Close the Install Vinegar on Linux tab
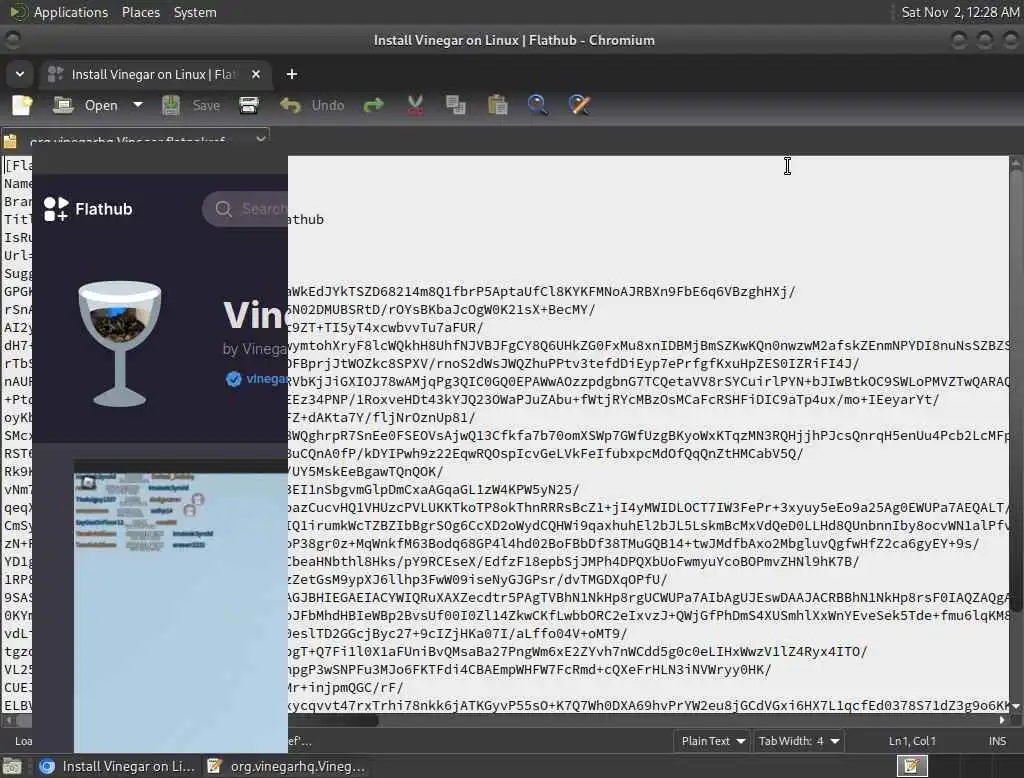Screen dimensions: 1024x778 pos(256,74)
